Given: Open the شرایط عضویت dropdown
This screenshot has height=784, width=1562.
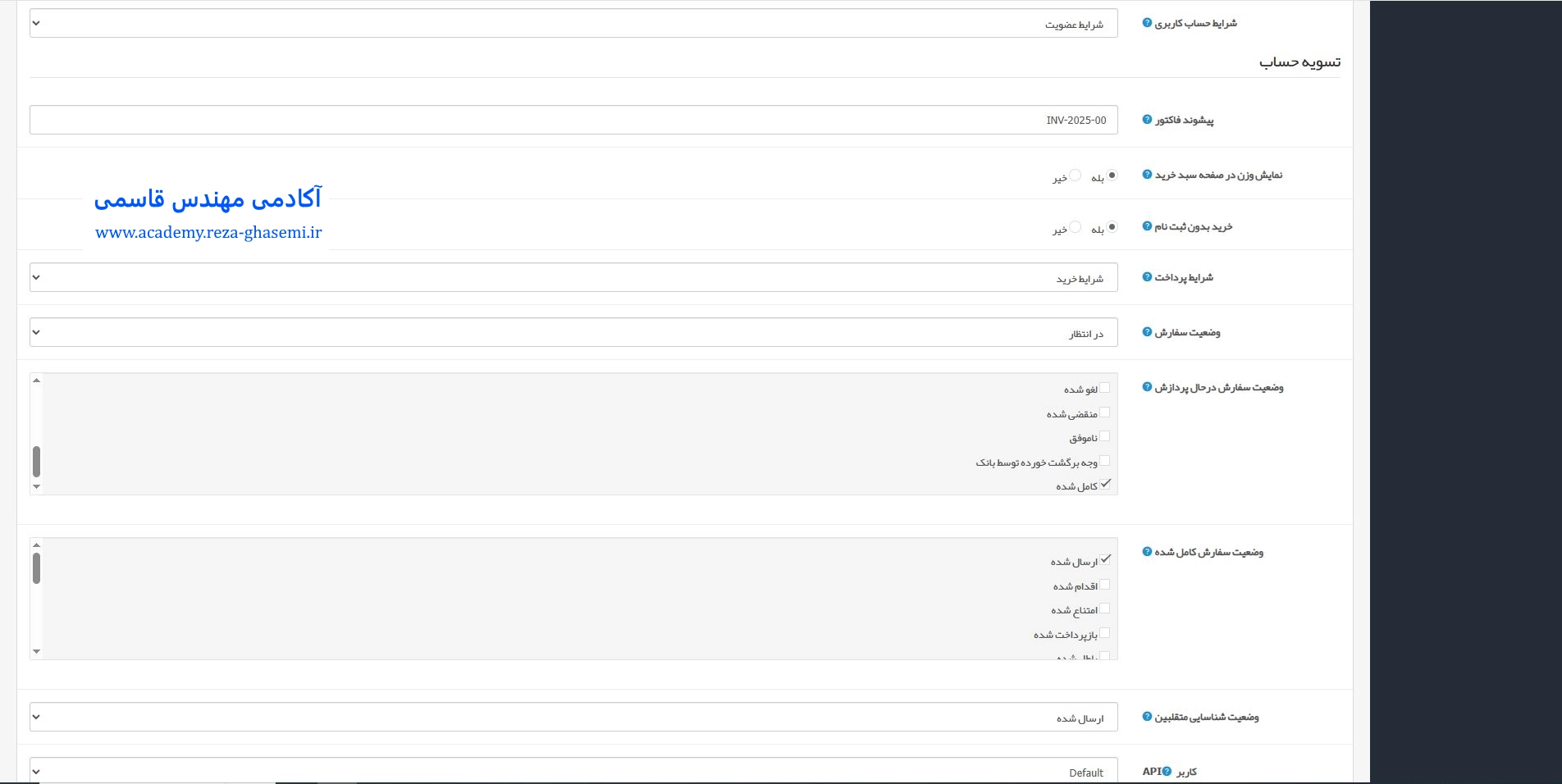Looking at the screenshot, I should [x=573, y=23].
